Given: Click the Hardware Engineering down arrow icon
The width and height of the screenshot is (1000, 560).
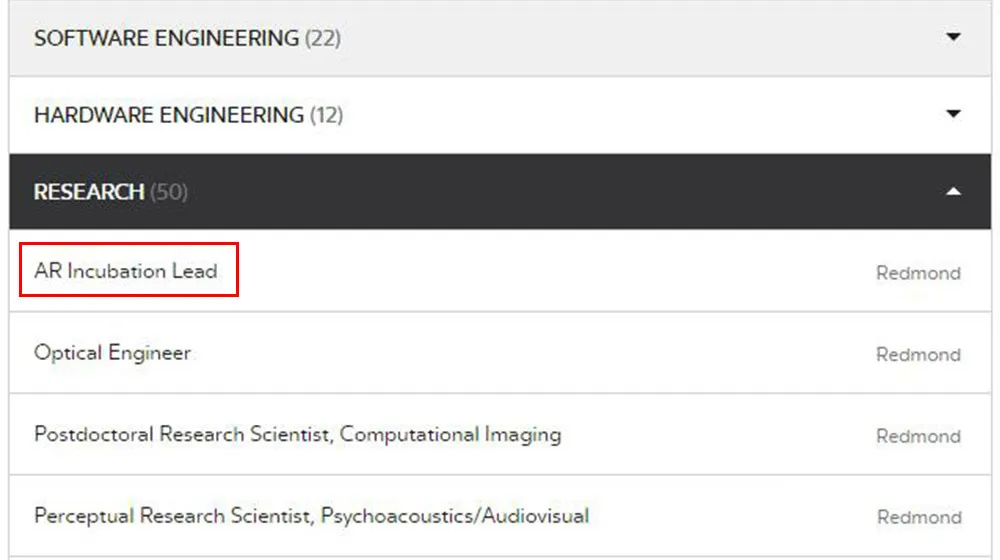Looking at the screenshot, I should [x=953, y=114].
